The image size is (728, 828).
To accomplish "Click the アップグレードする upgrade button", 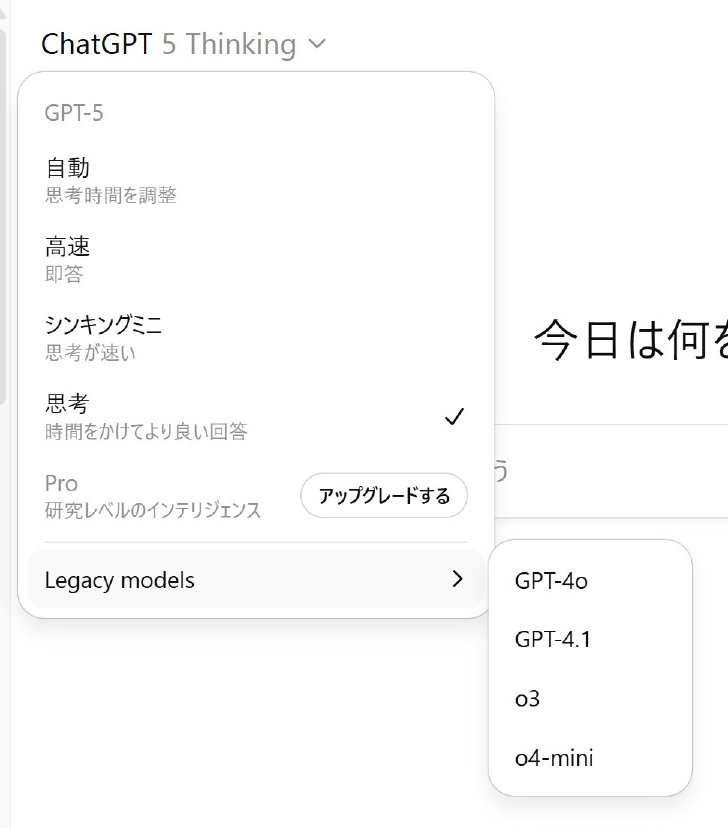I will pos(384,495).
